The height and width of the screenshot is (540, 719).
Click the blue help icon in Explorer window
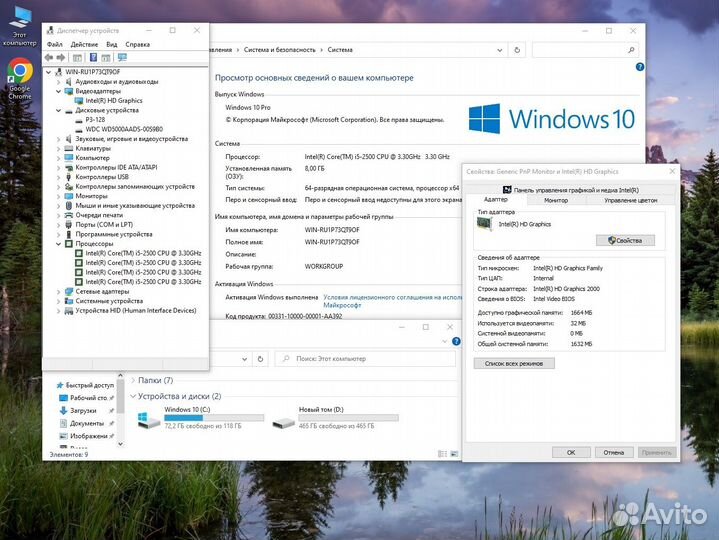[x=456, y=341]
